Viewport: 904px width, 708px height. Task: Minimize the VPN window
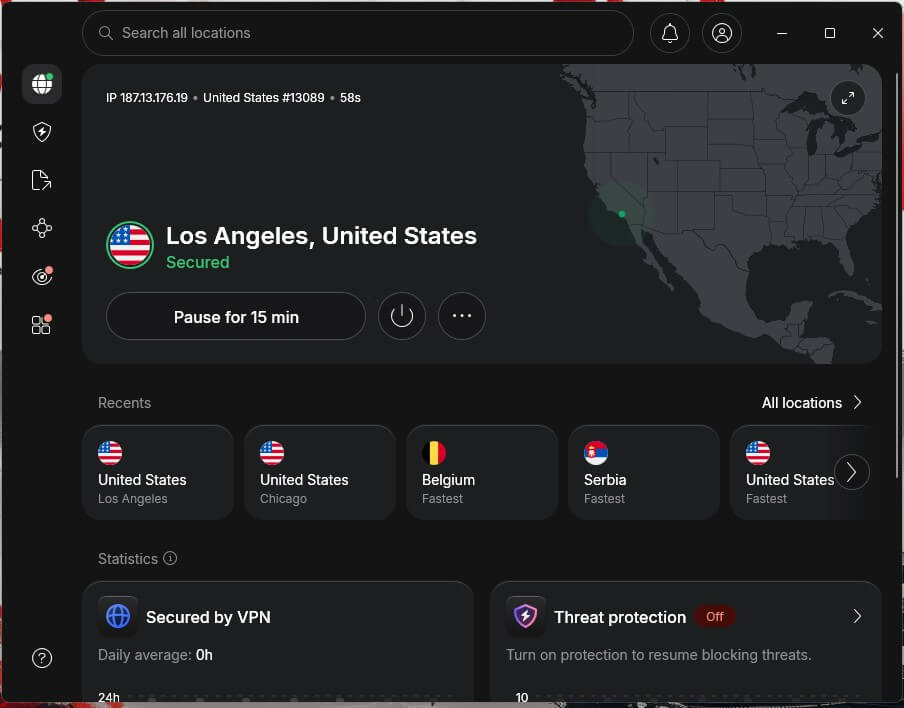pos(782,33)
